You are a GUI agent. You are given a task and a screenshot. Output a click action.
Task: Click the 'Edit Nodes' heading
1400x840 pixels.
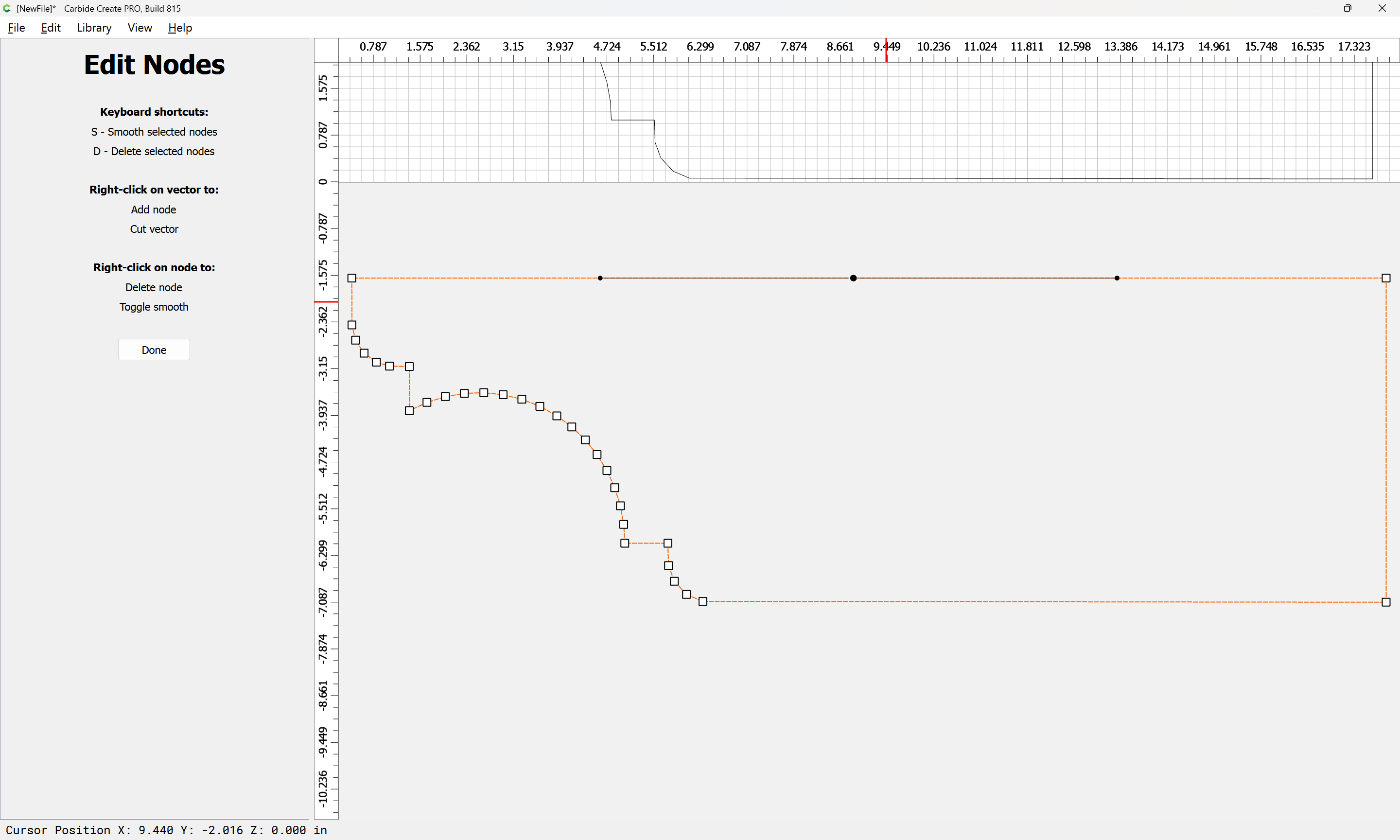click(154, 65)
